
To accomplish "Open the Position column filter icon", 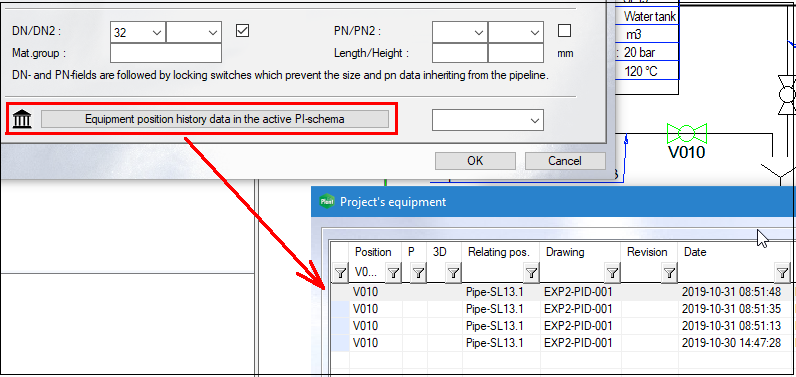I will [393, 273].
